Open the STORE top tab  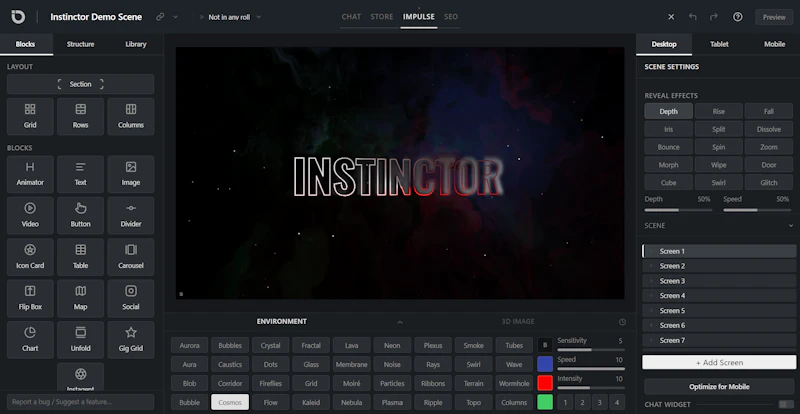click(382, 17)
